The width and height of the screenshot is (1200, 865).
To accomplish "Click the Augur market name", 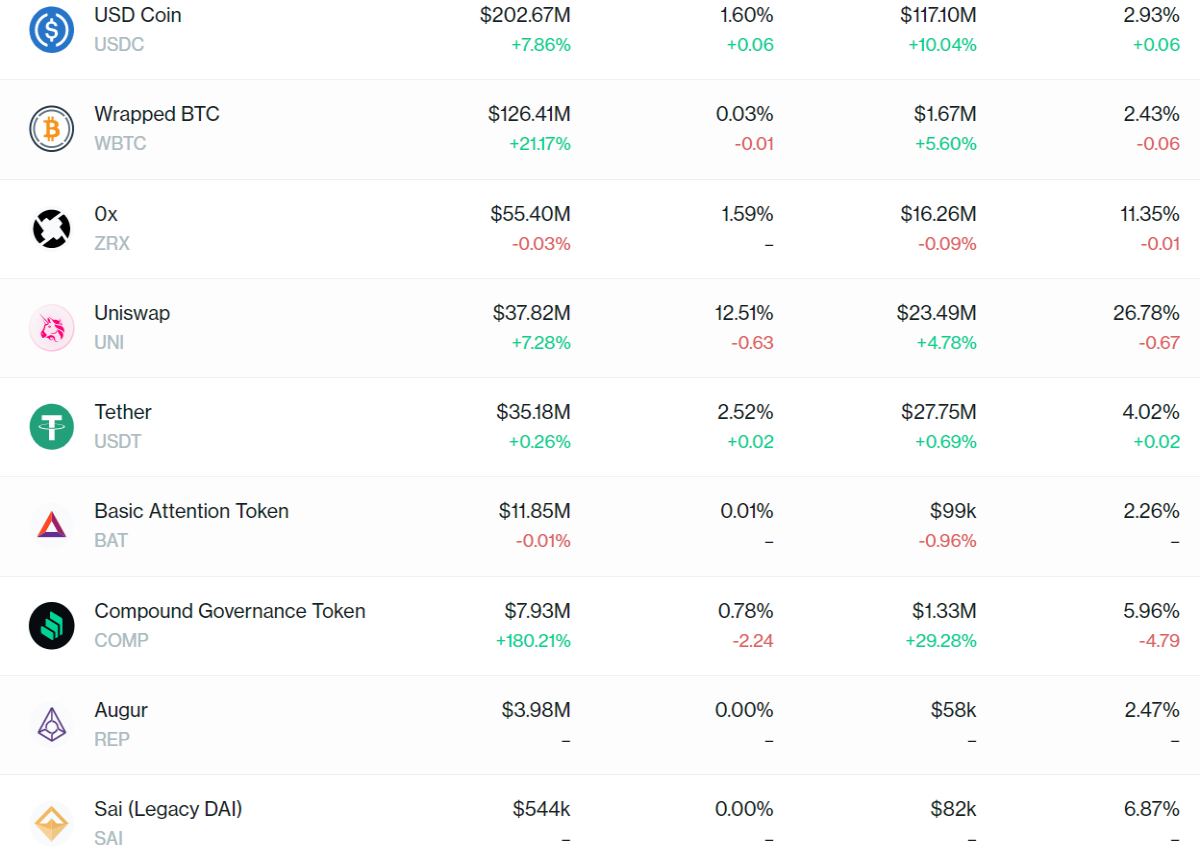I will 121,710.
